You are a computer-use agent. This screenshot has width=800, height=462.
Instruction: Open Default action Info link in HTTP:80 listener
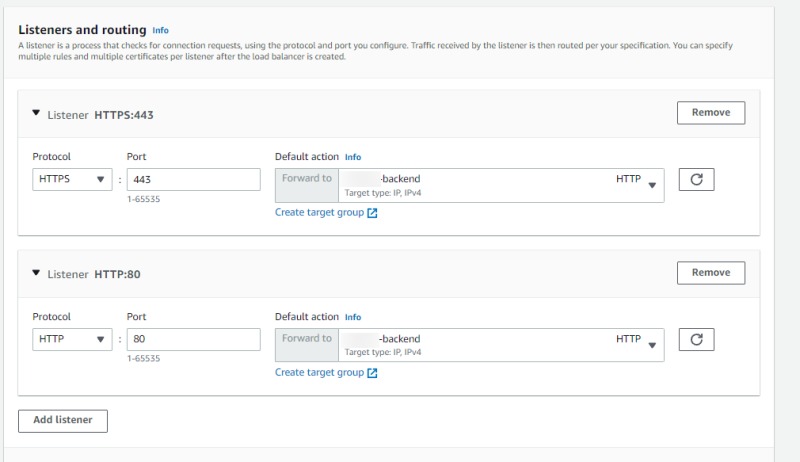[x=353, y=317]
